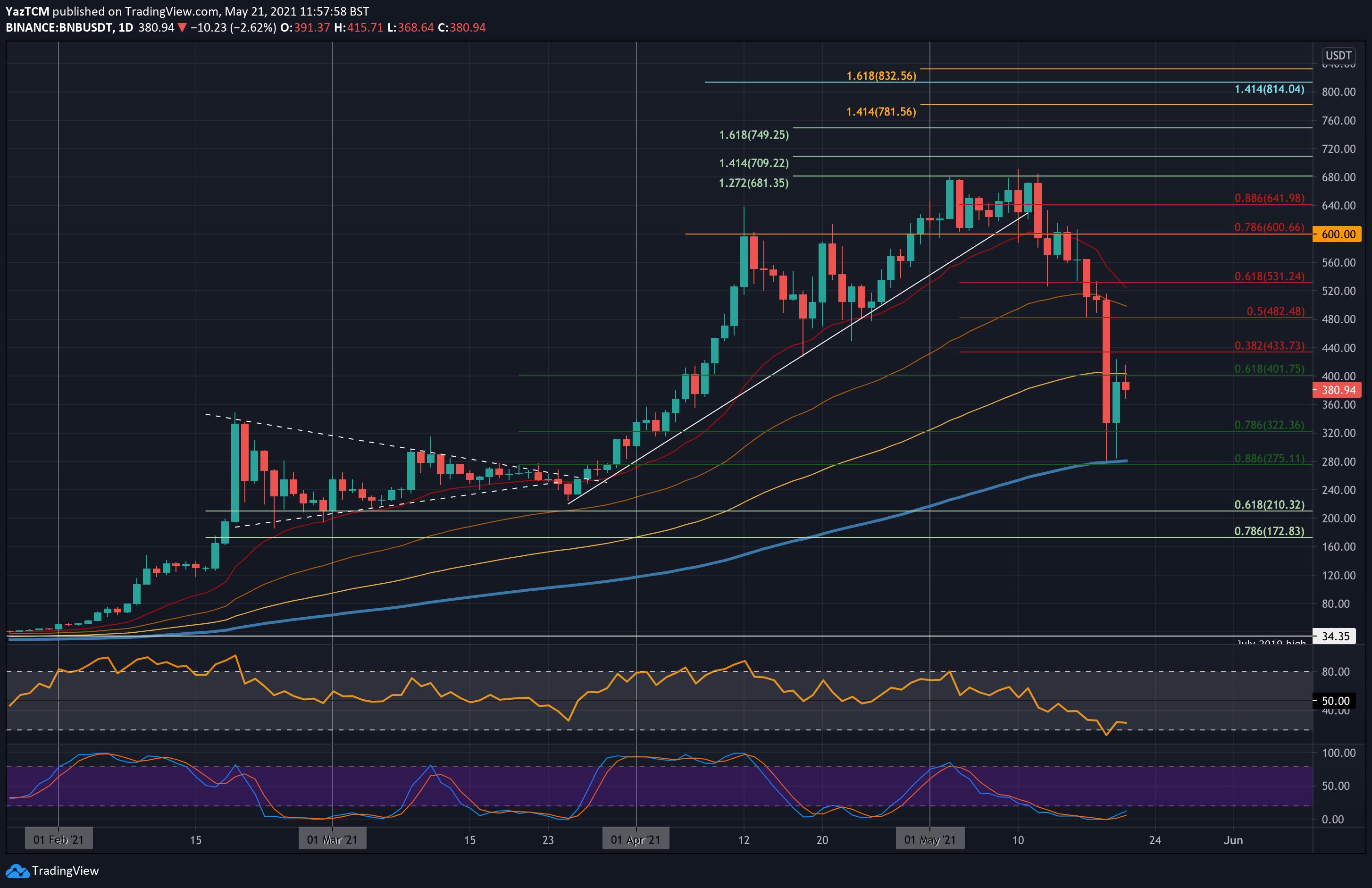Click the green 0.886(275.11) retracement label
Image resolution: width=1372 pixels, height=888 pixels.
coord(1269,459)
